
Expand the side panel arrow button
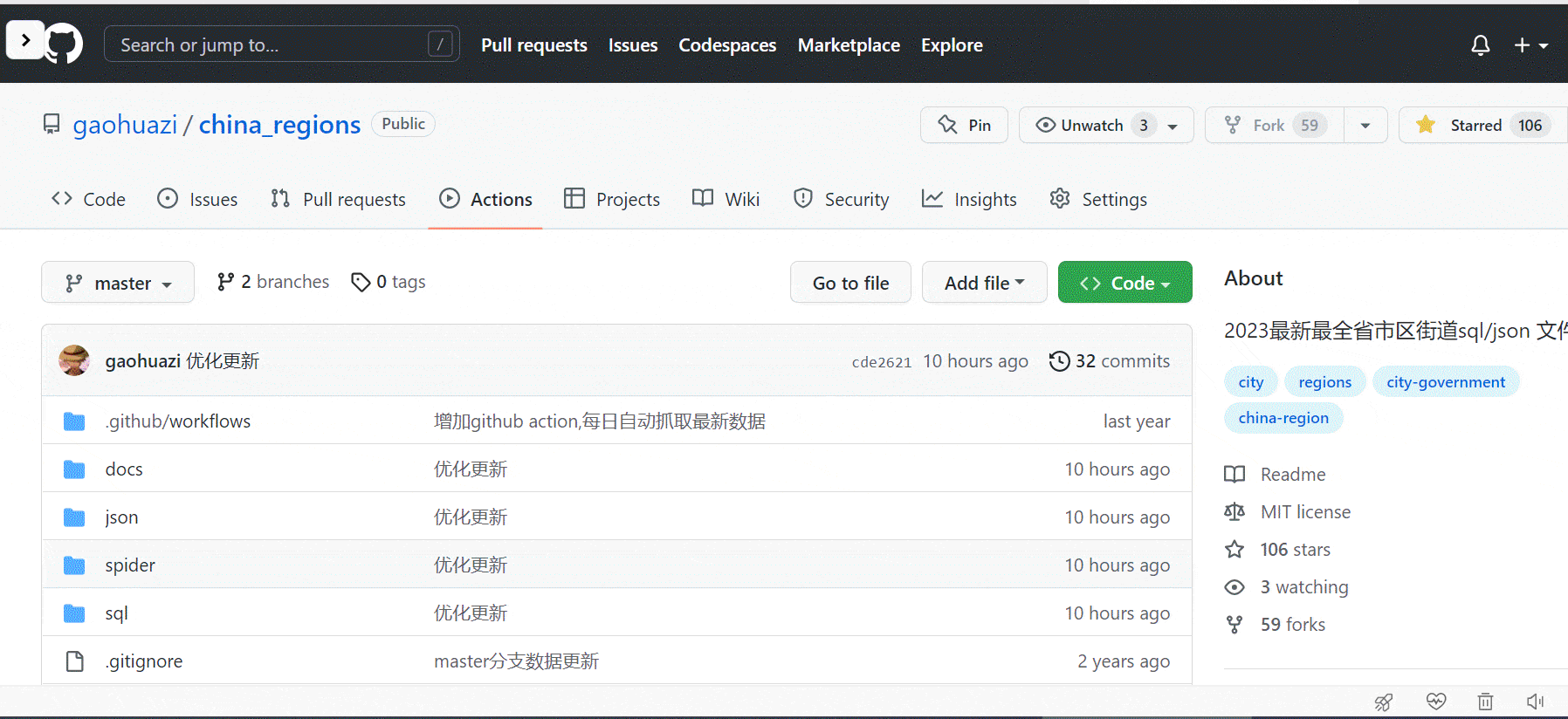[x=25, y=40]
